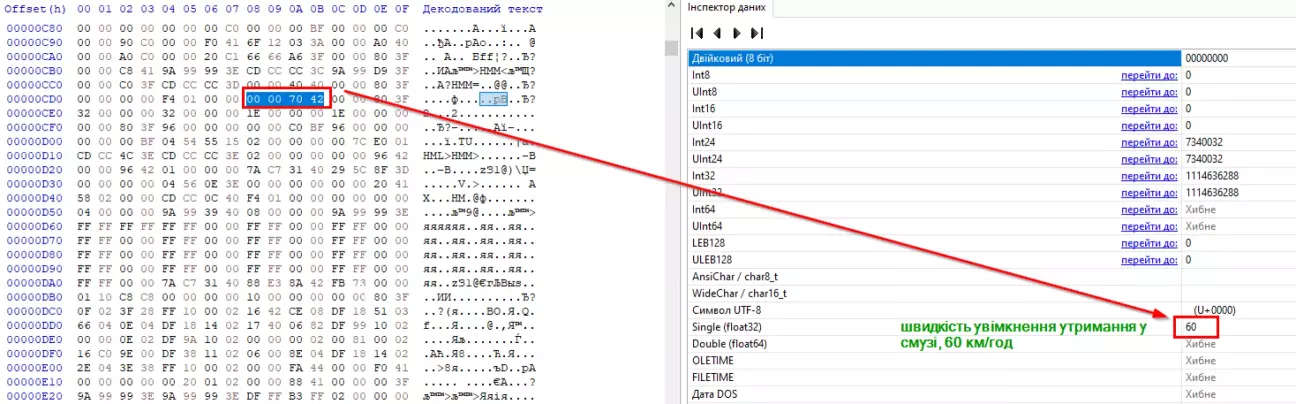Viewport: 1296px width, 404px height.
Task: Follow the 'перейти до' link in the Int8 row
Action: pos(1147,75)
